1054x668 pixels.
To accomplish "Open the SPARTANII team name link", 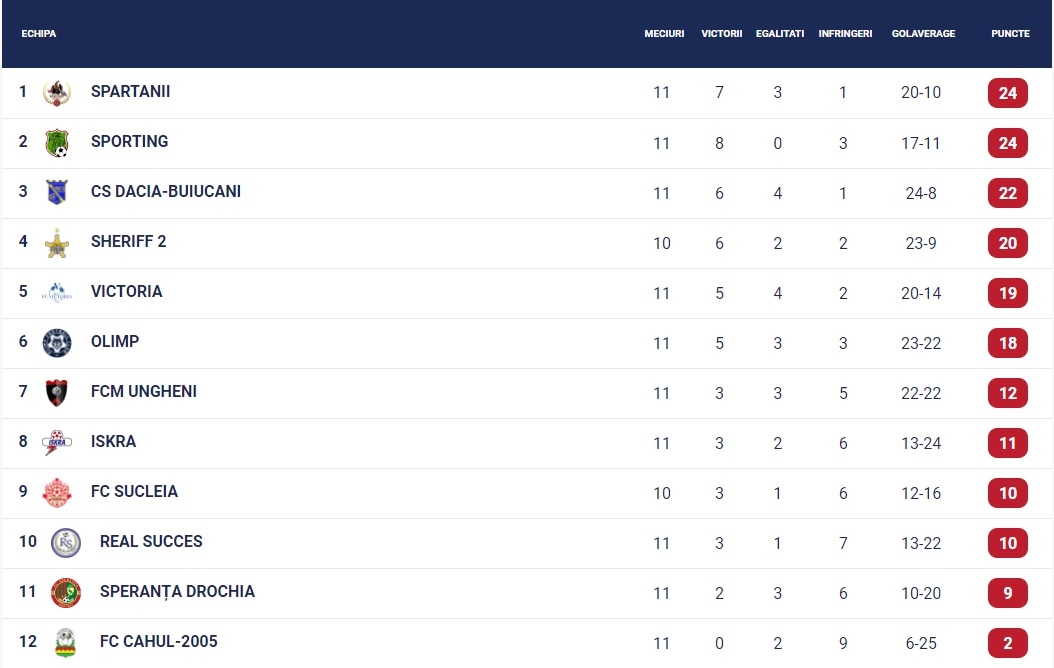I will click(x=130, y=91).
